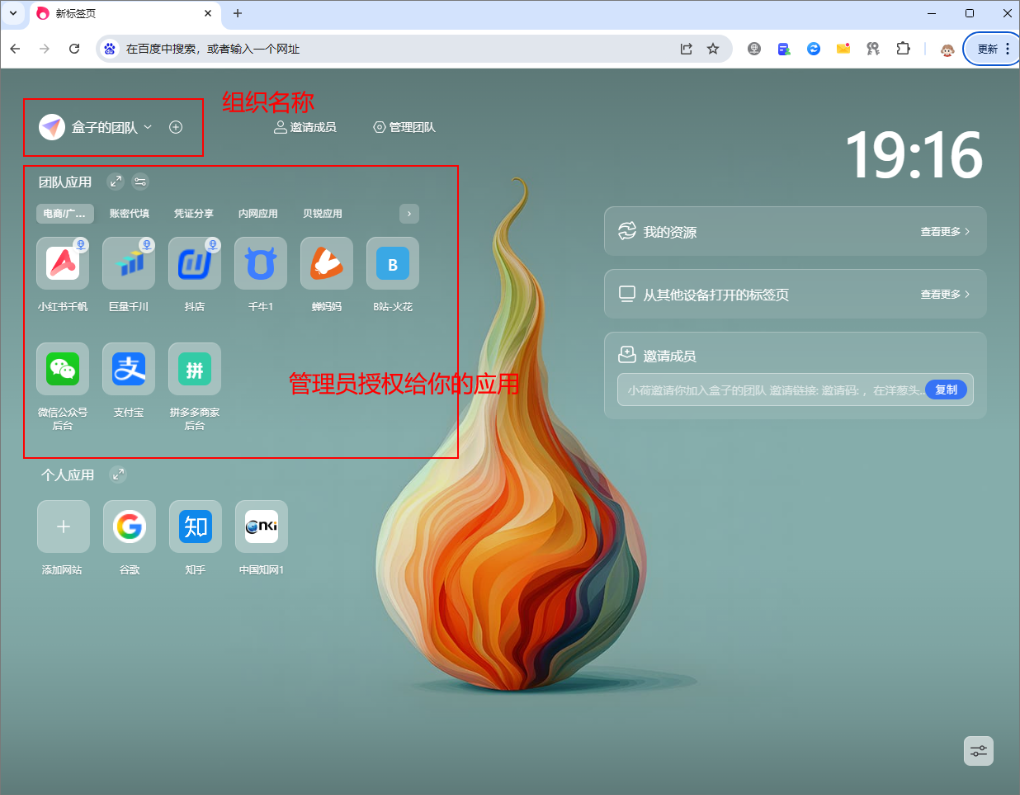Expand the 团队应用 panel fullscreen
Screen dimensions: 1020x795
116,181
